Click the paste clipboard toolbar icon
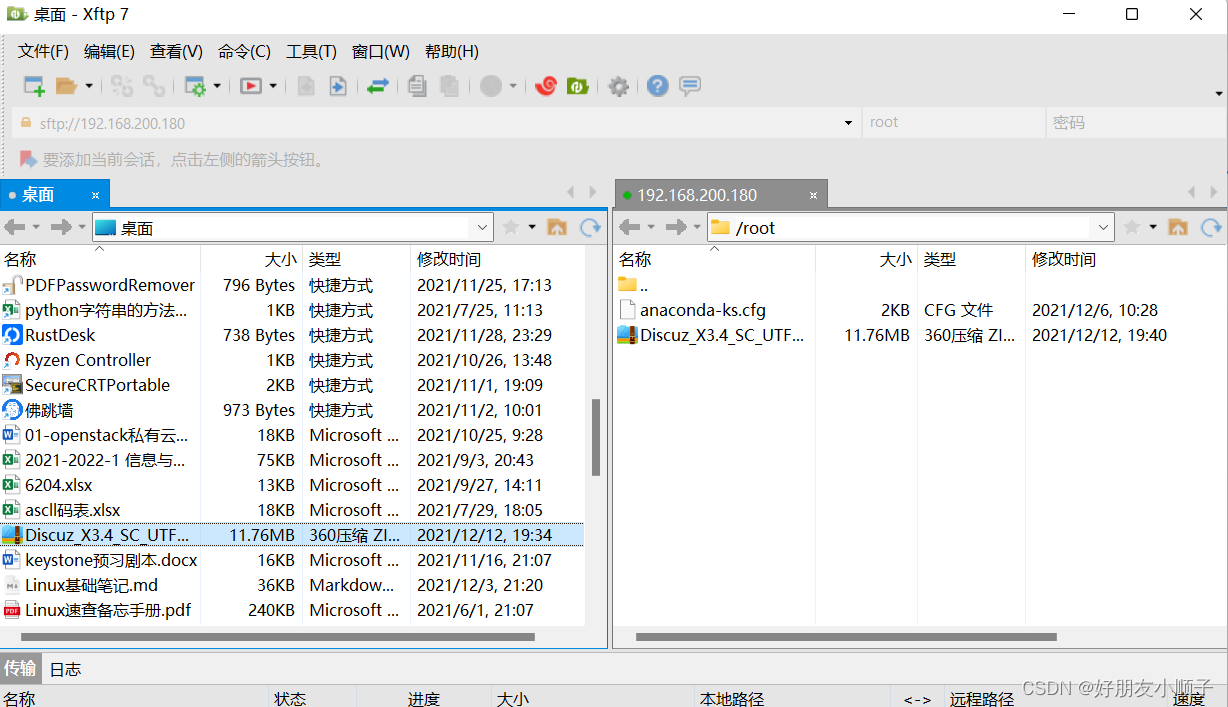 click(449, 87)
